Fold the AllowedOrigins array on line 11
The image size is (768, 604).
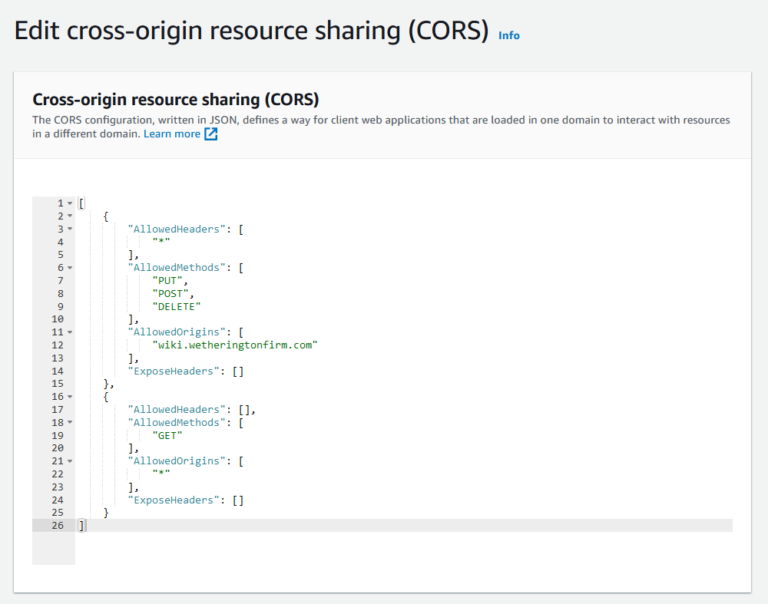(x=69, y=332)
